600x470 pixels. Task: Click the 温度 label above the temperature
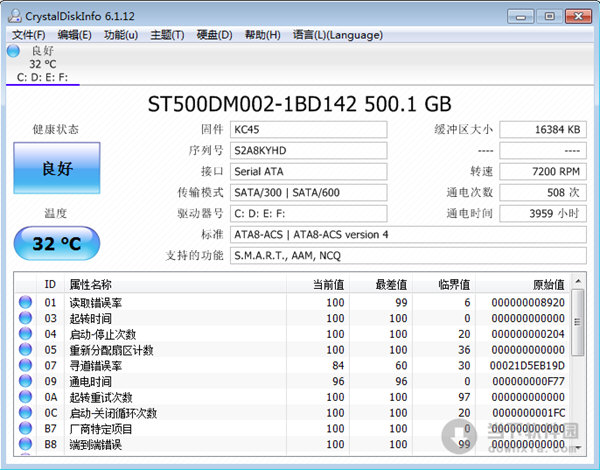pos(56,213)
